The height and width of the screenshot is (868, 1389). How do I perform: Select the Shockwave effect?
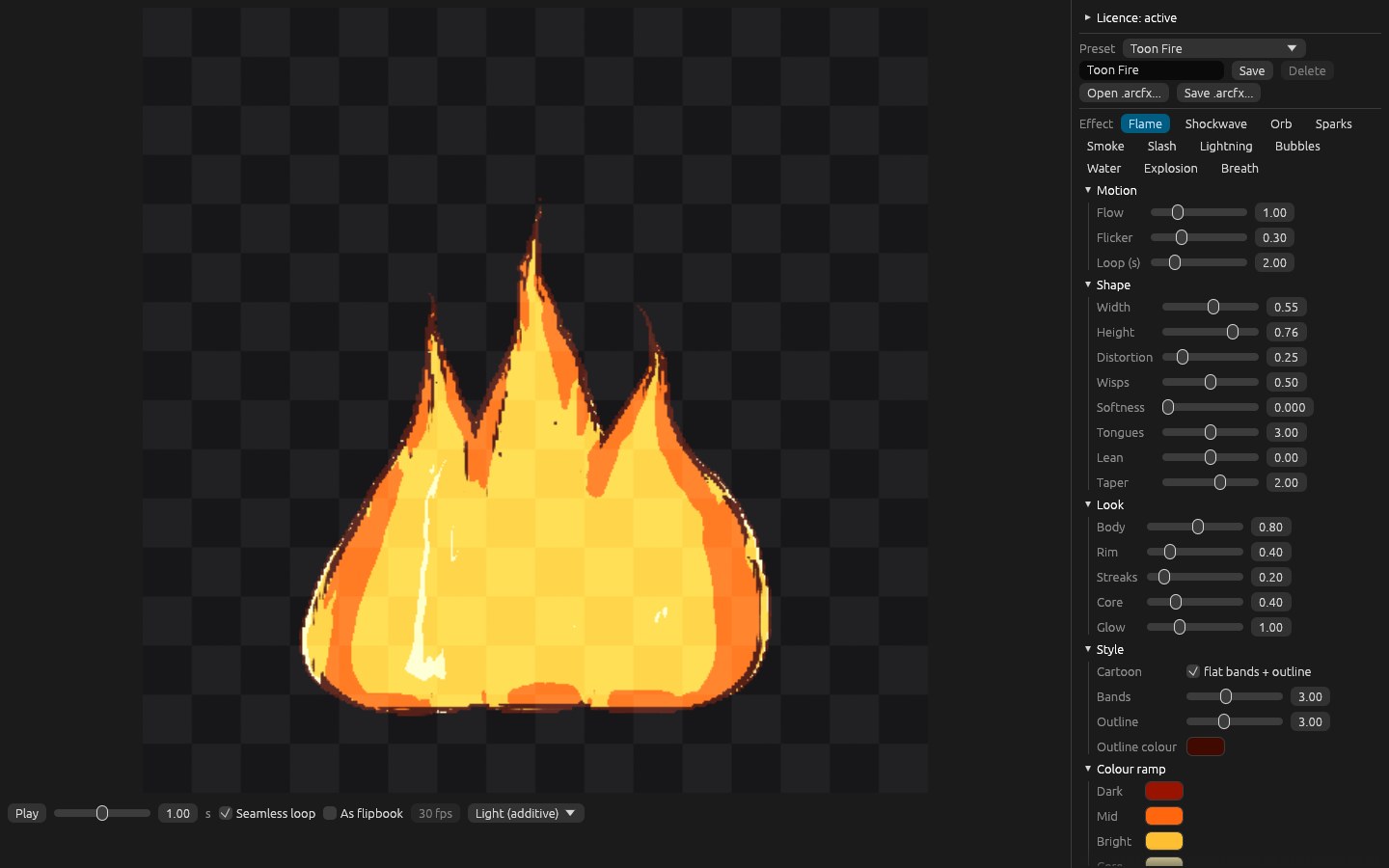[x=1215, y=123]
